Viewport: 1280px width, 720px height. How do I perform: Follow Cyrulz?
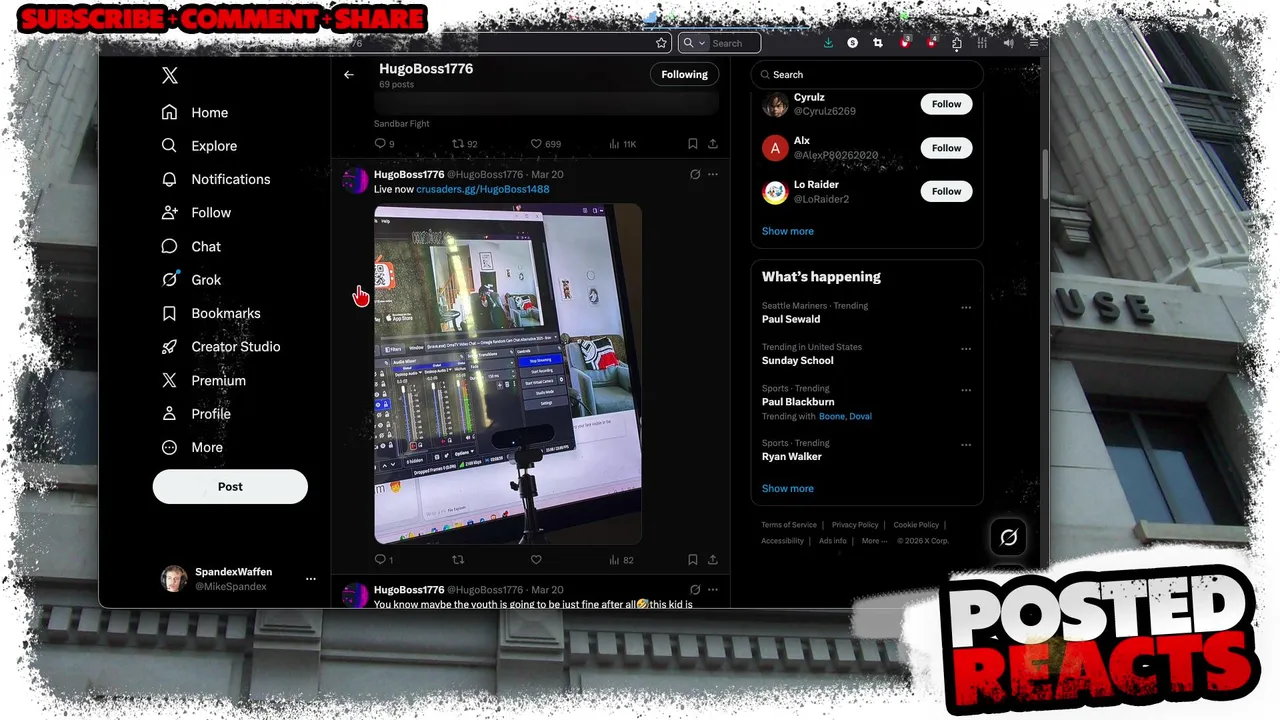point(946,104)
